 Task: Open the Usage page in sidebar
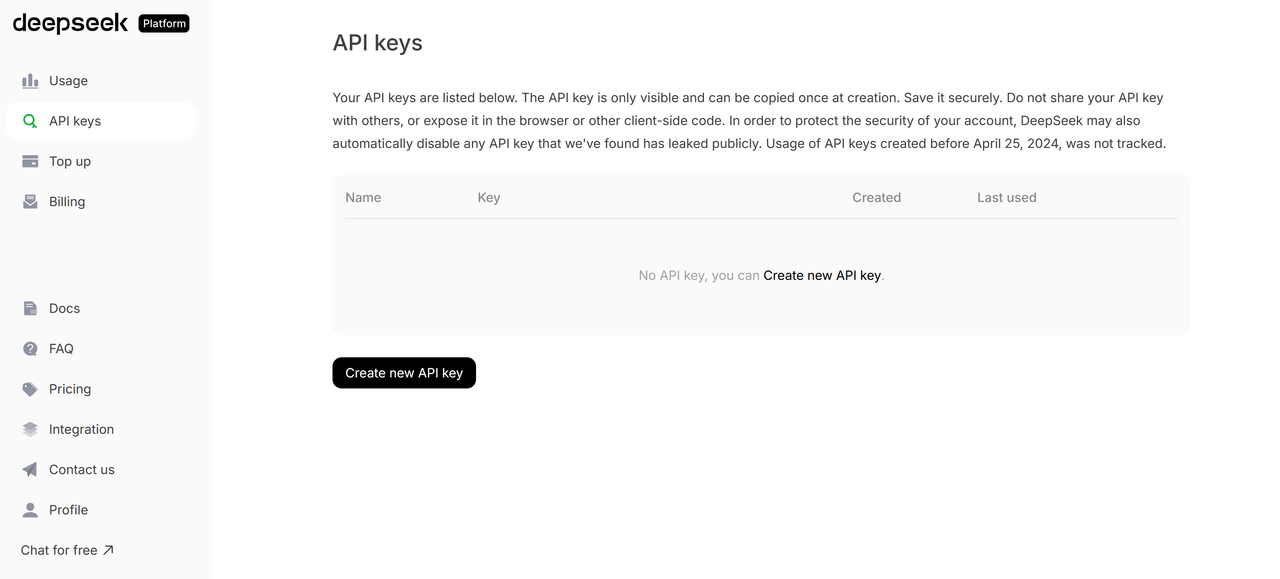click(x=68, y=81)
